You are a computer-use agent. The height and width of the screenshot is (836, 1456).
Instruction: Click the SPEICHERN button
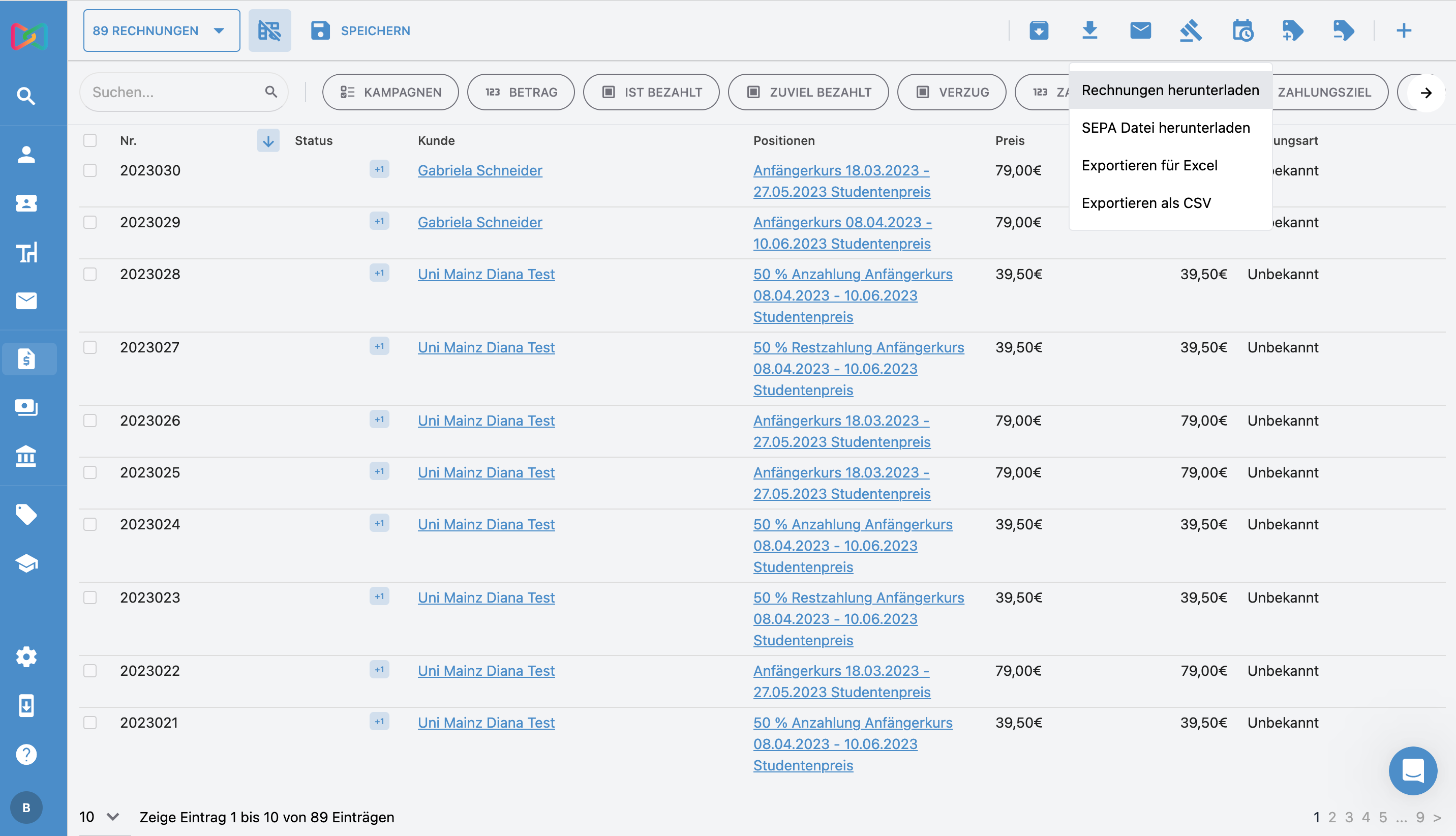point(360,31)
